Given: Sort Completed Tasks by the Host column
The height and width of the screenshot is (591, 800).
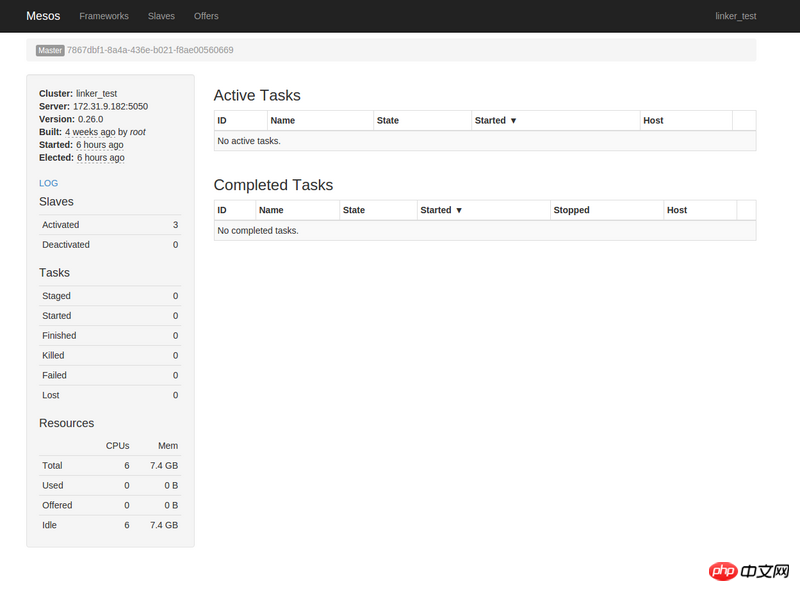Looking at the screenshot, I should [677, 210].
